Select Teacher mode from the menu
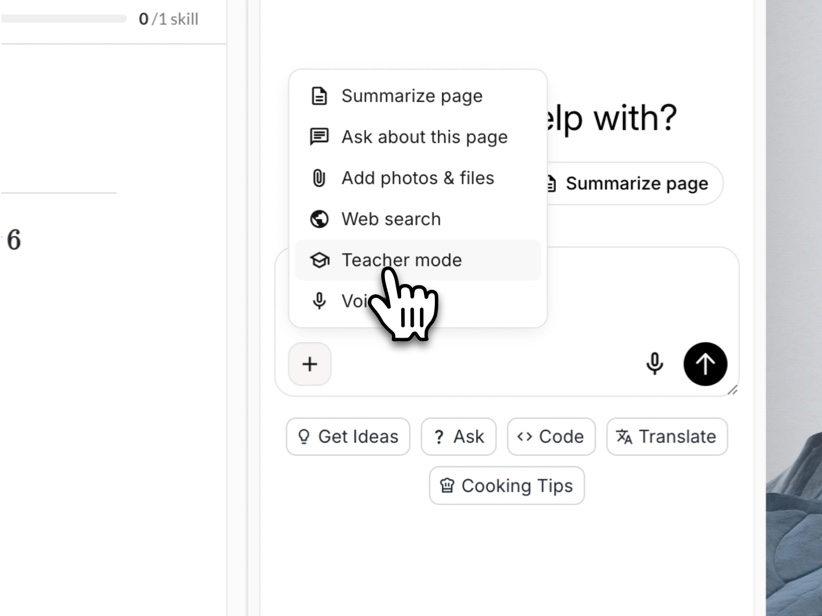Screen dimensions: 822x616 [401, 260]
